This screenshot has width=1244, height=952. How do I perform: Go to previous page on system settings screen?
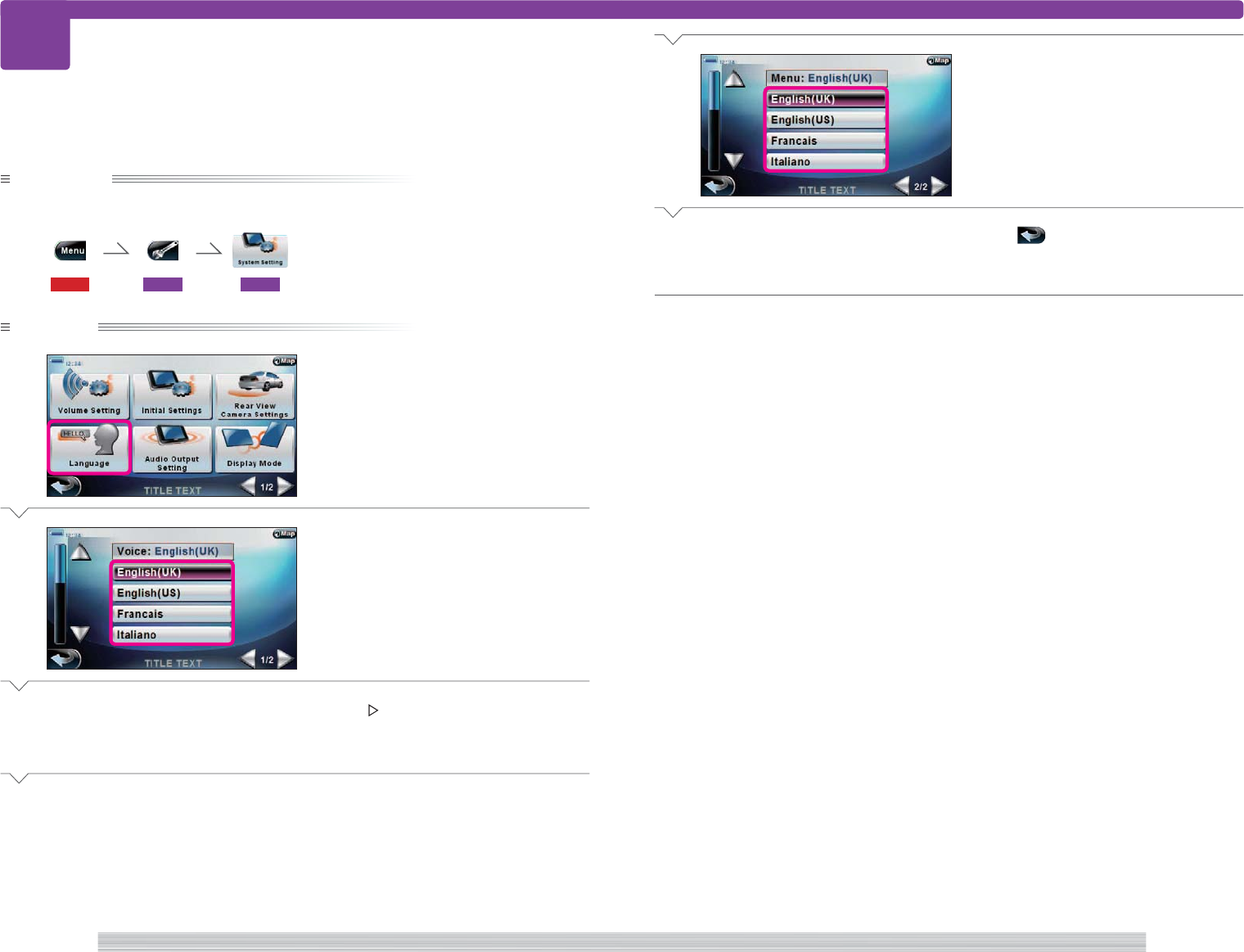[x=248, y=487]
